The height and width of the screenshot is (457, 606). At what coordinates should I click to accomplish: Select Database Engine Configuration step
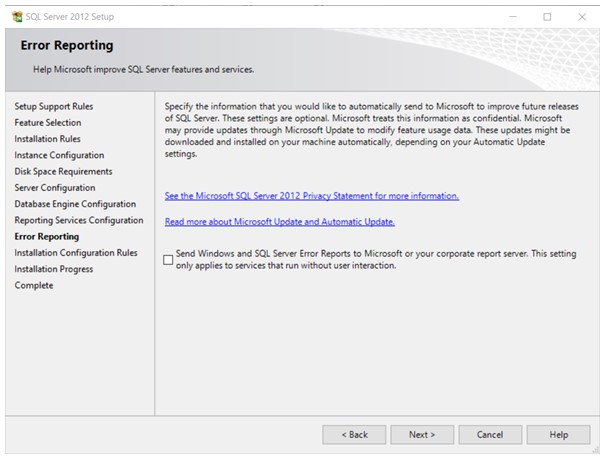tap(75, 204)
